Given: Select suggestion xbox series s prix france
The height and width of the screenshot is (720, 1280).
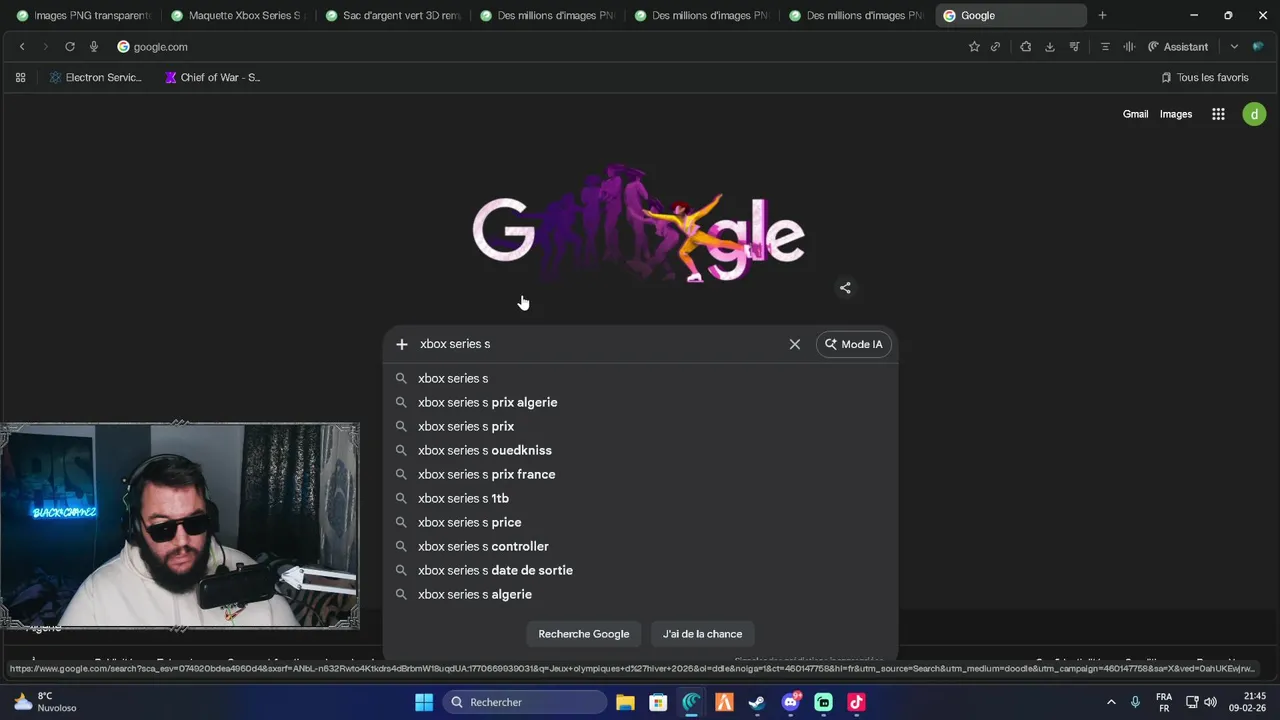Looking at the screenshot, I should 640,474.
